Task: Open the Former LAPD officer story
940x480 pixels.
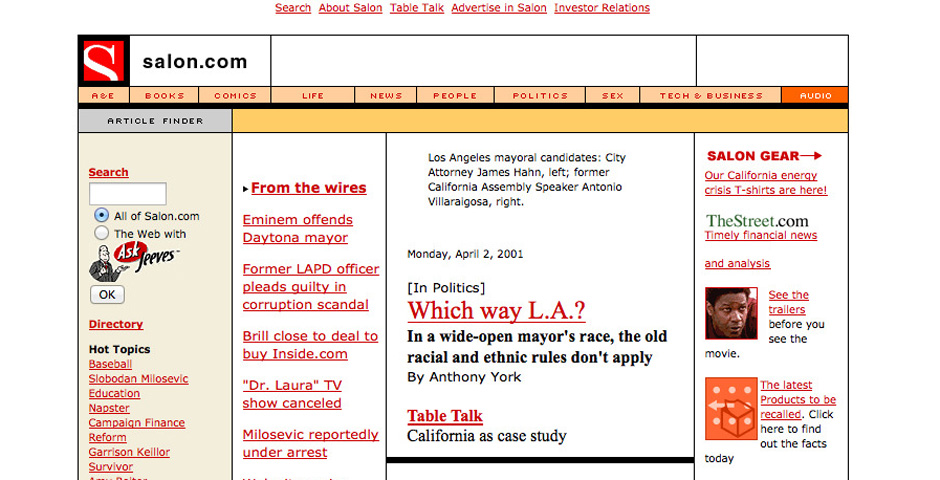Action: [311, 286]
